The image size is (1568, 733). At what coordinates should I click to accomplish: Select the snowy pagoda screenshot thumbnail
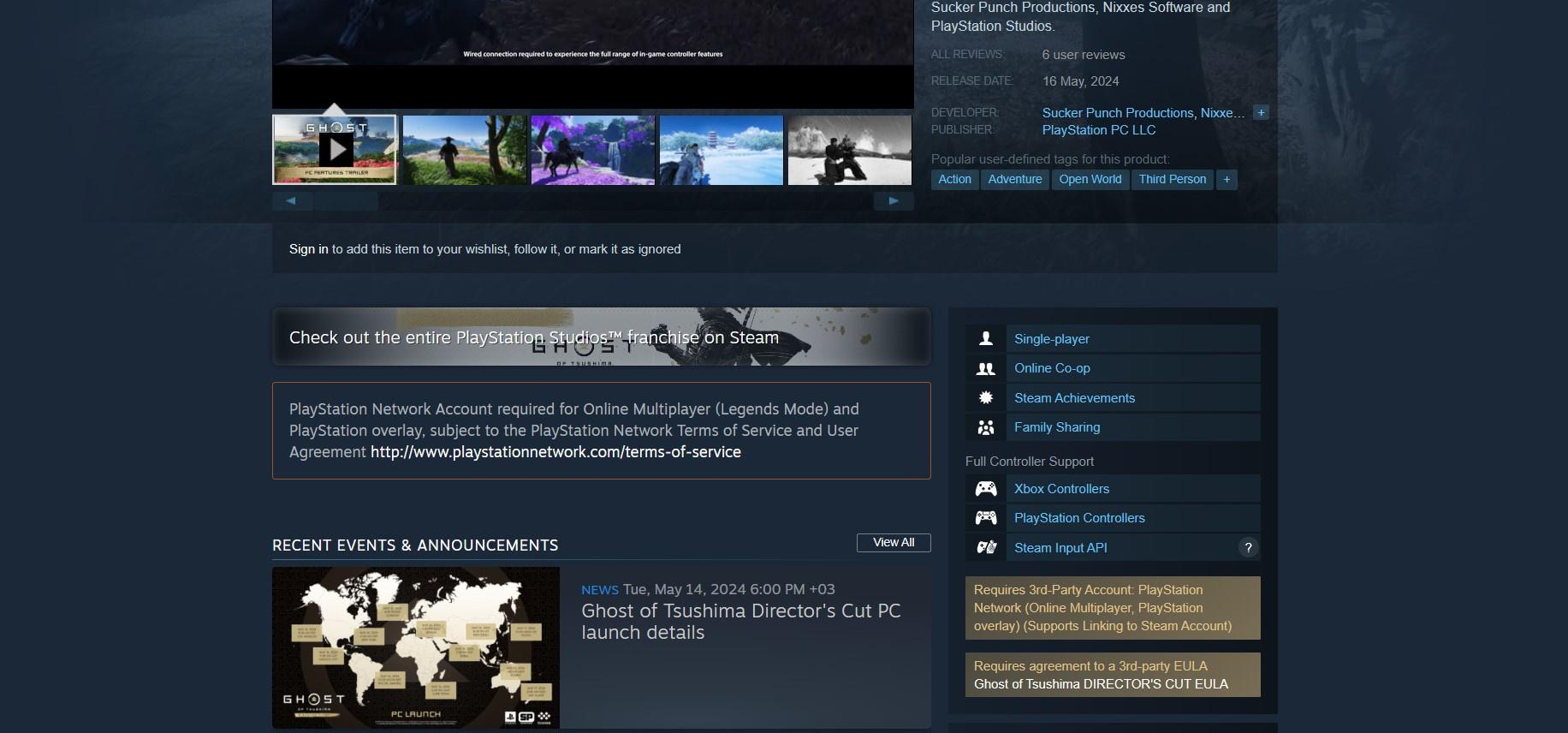(x=722, y=150)
